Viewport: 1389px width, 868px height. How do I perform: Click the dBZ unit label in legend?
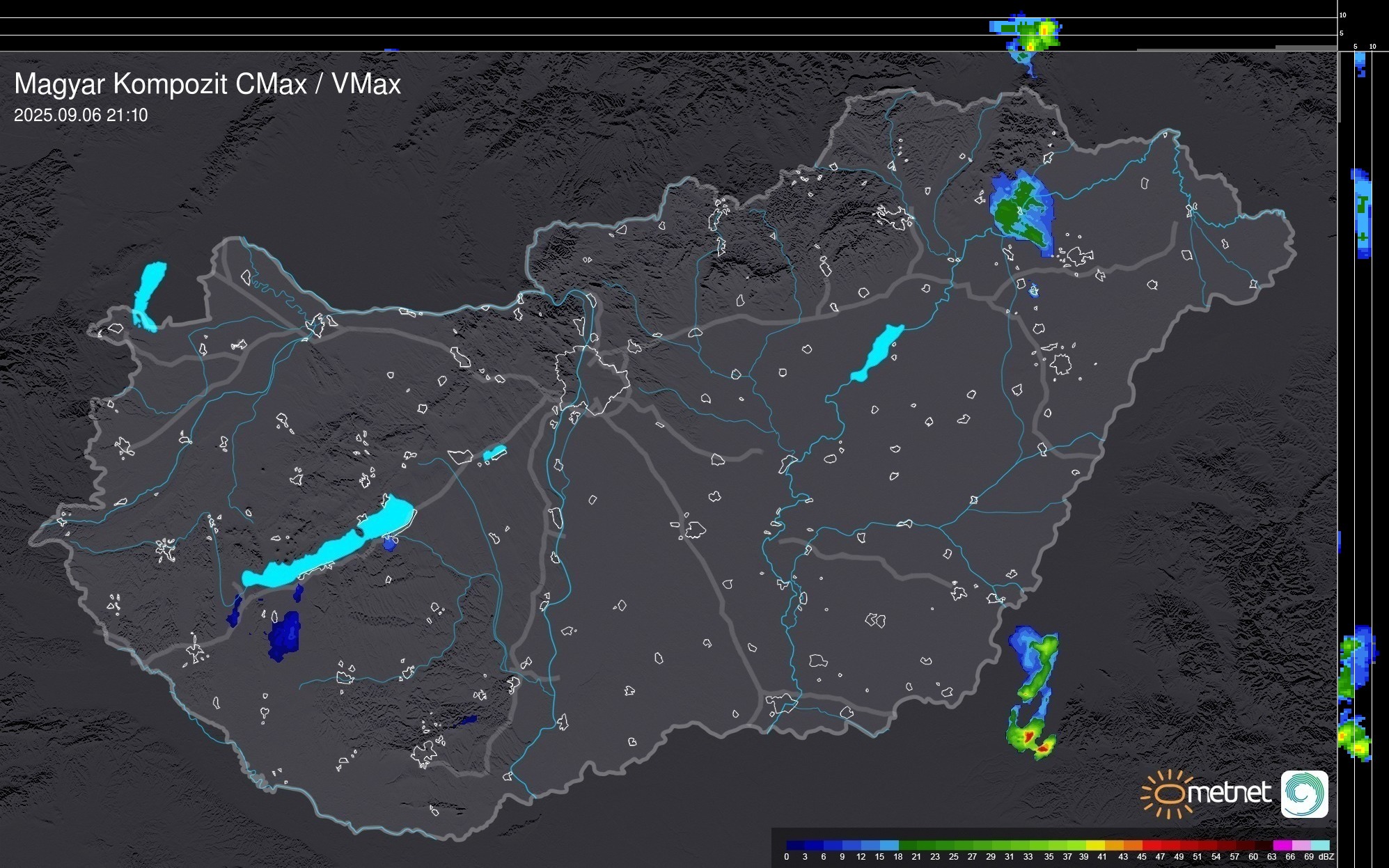point(1326,857)
